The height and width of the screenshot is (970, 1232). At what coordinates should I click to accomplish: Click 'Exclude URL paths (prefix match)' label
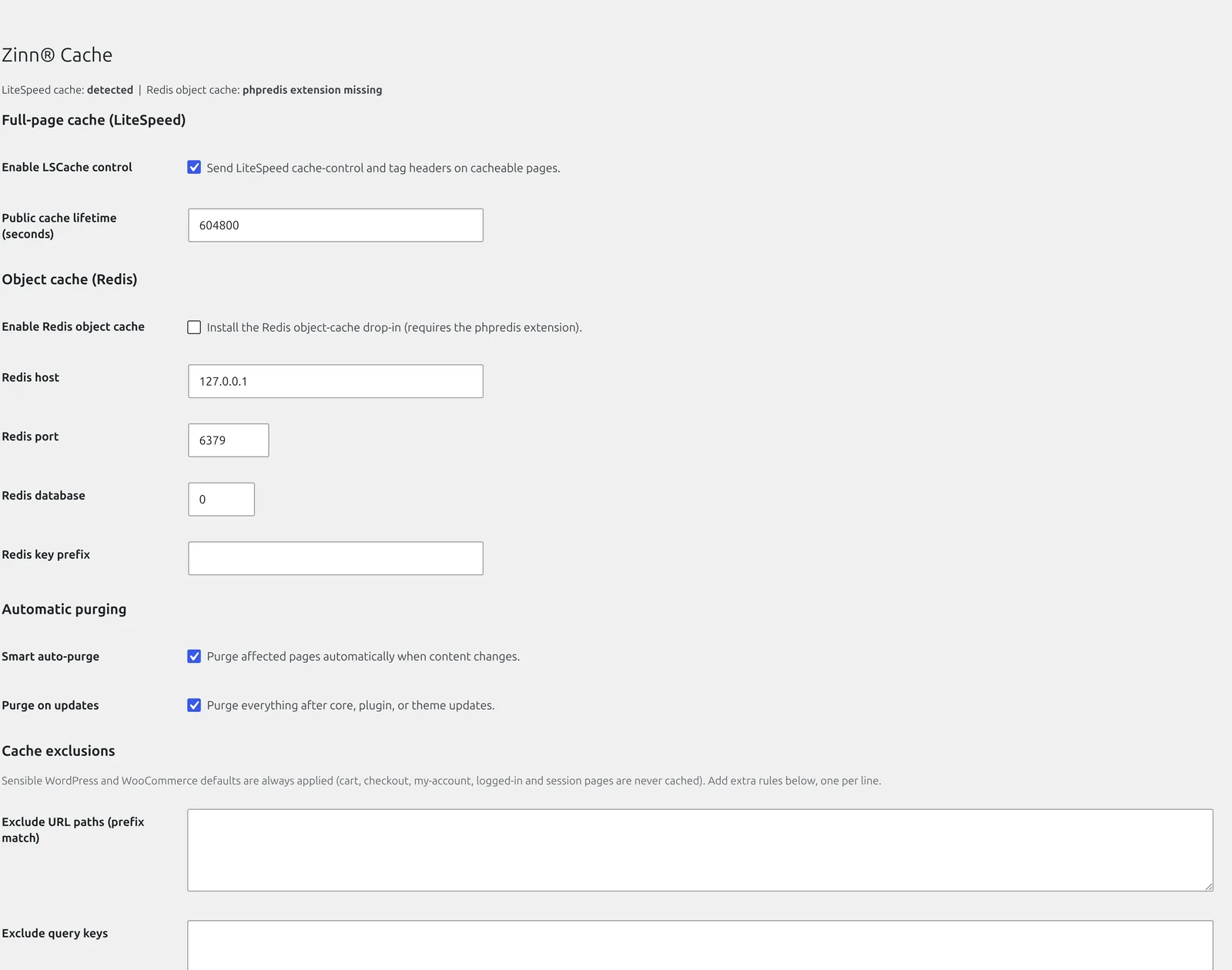[73, 830]
